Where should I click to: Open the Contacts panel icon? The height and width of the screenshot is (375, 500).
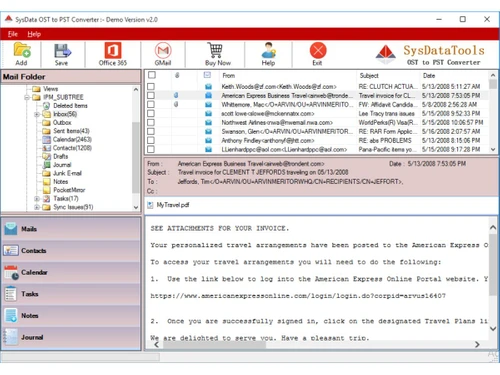pyautogui.click(x=11, y=250)
